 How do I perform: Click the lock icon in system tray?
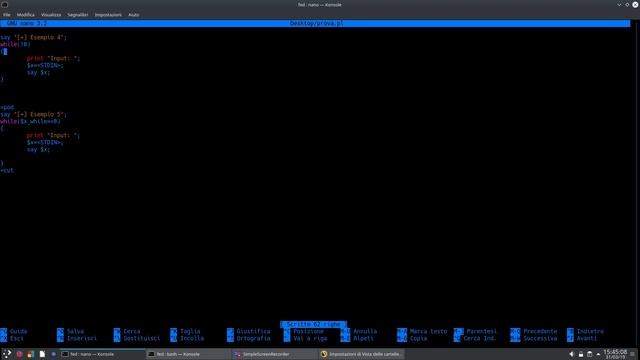pyautogui.click(x=580, y=354)
